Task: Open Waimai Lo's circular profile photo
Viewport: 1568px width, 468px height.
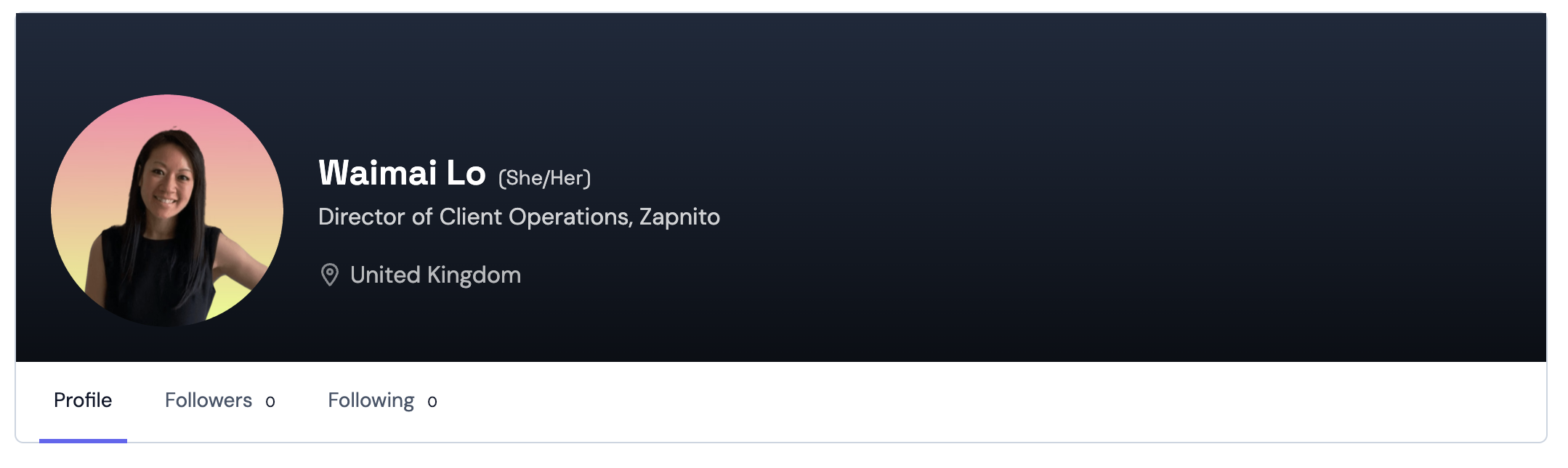Action: tap(167, 211)
